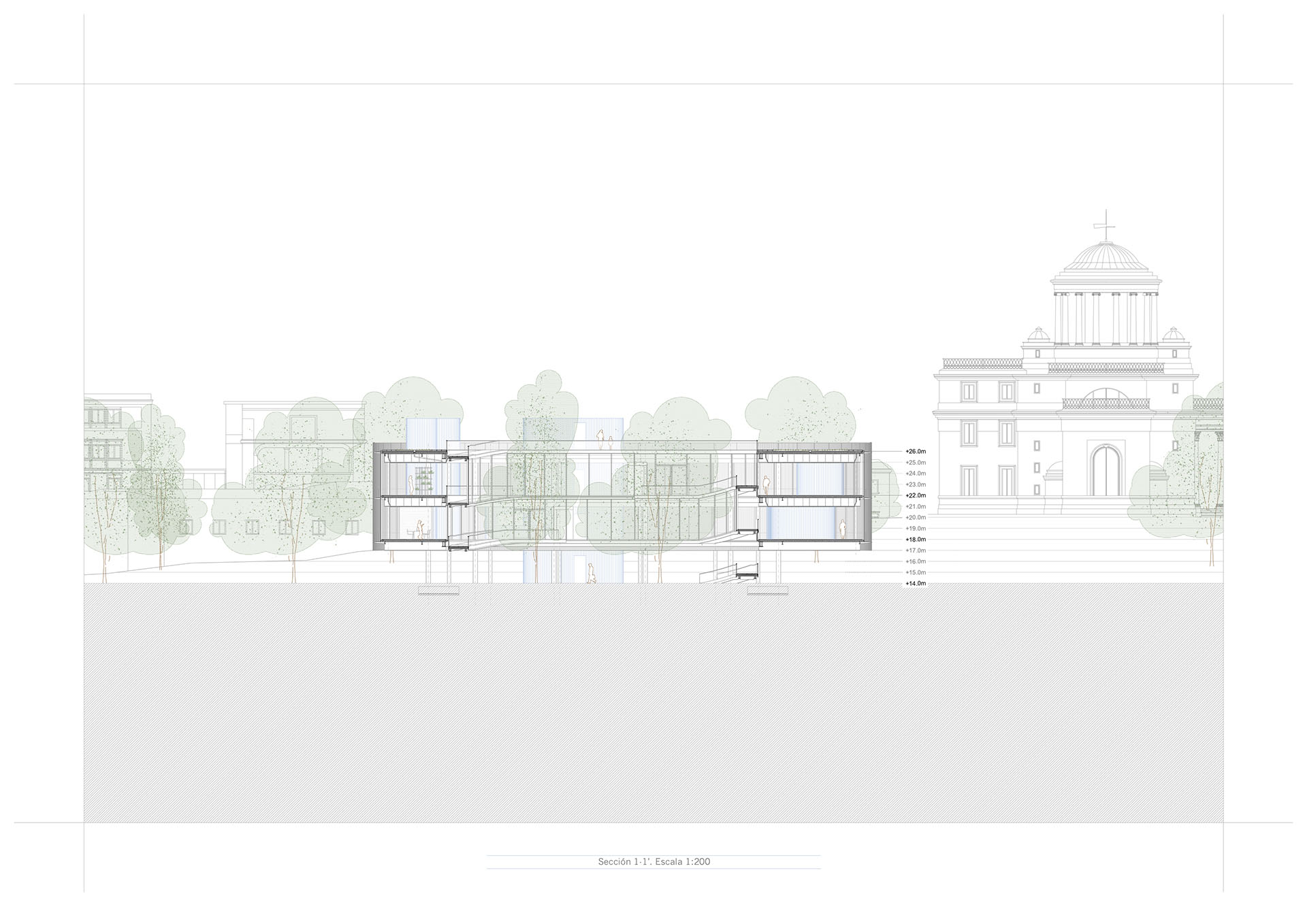
Task: Click the arched doorway of the classical building
Action: click(x=1105, y=472)
